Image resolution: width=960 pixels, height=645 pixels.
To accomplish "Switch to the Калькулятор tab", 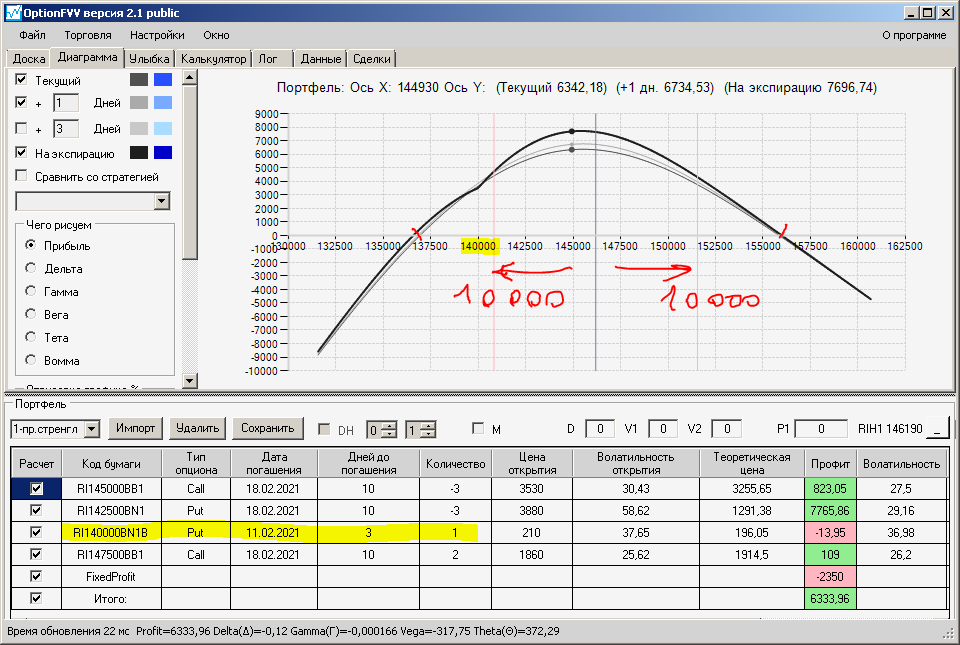I will (x=214, y=59).
